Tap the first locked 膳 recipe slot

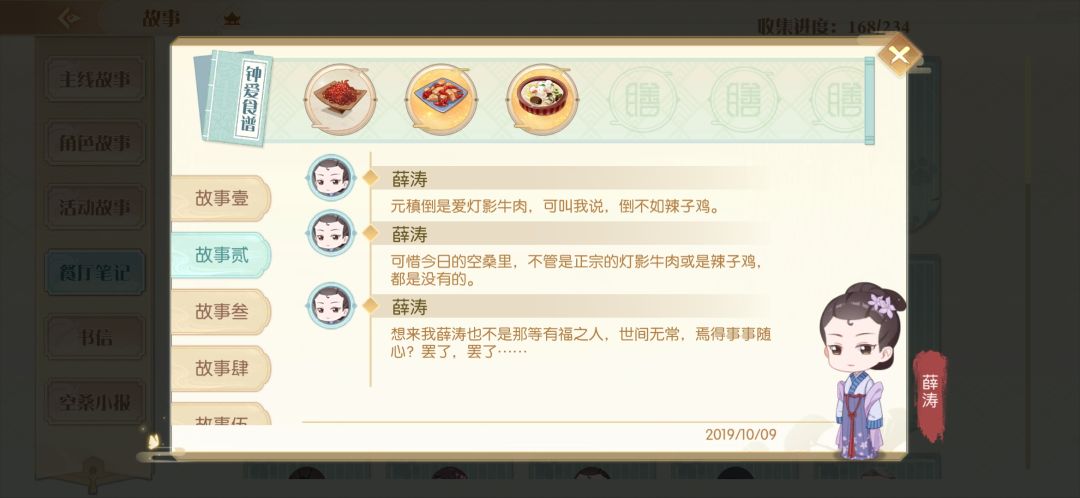(x=643, y=100)
